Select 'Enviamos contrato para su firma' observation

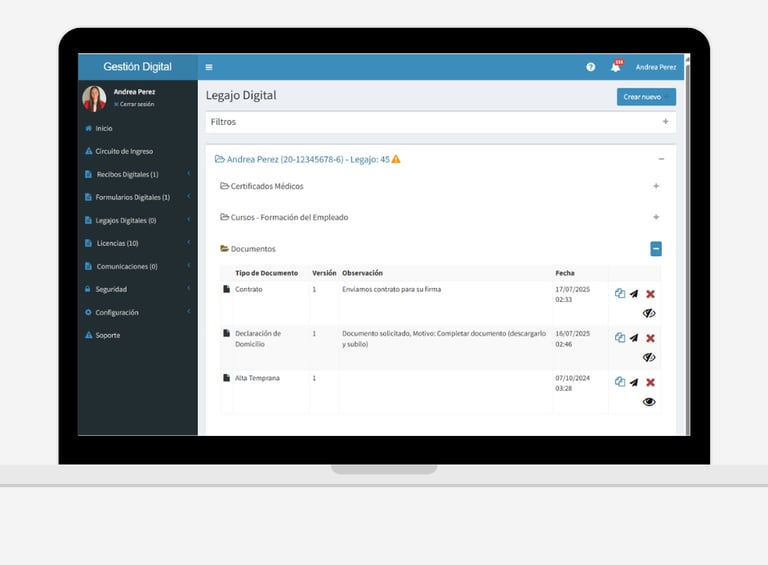391,289
